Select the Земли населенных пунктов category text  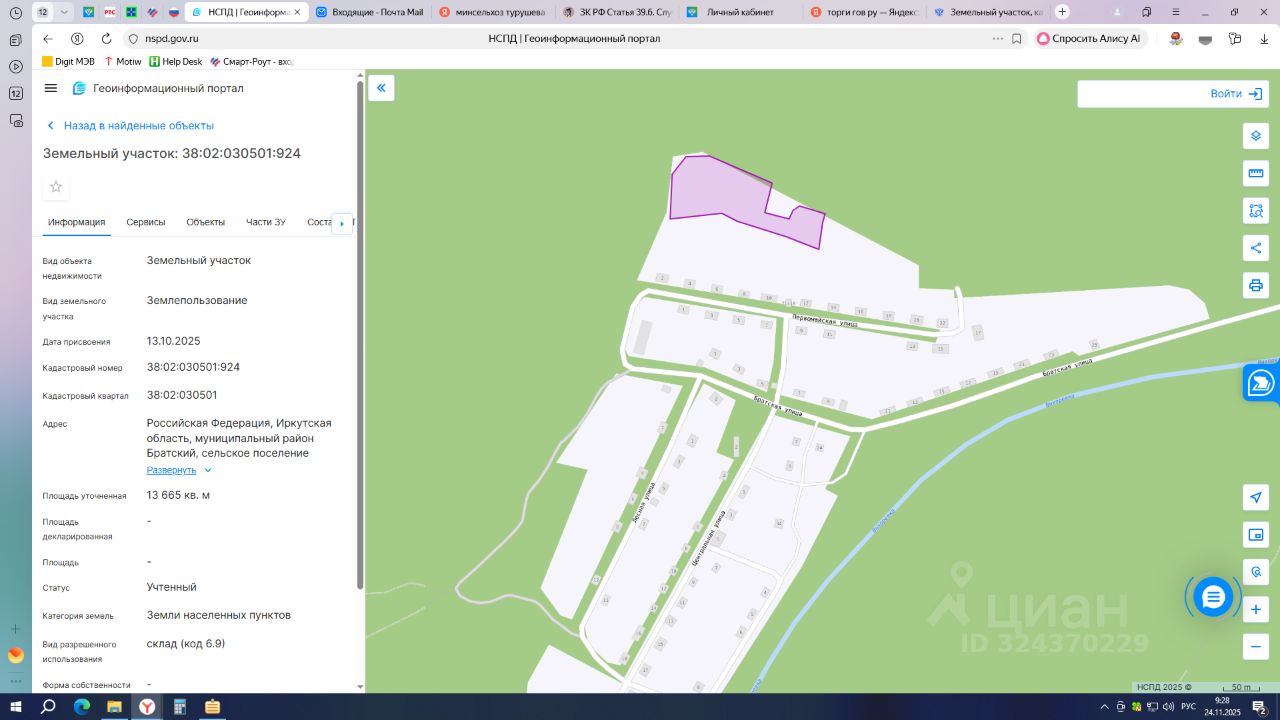(x=219, y=615)
